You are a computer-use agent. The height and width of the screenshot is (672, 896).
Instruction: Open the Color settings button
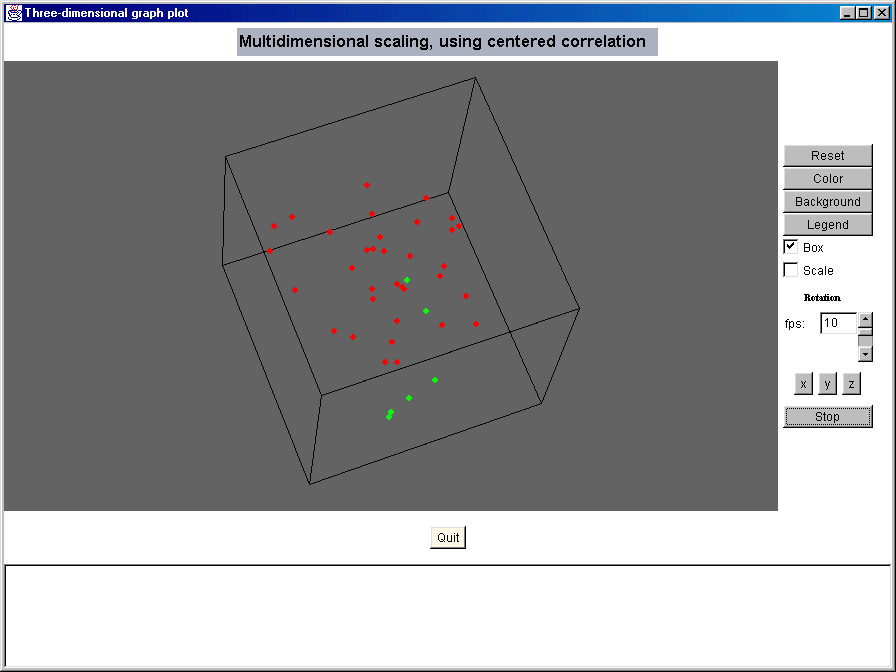(x=827, y=178)
